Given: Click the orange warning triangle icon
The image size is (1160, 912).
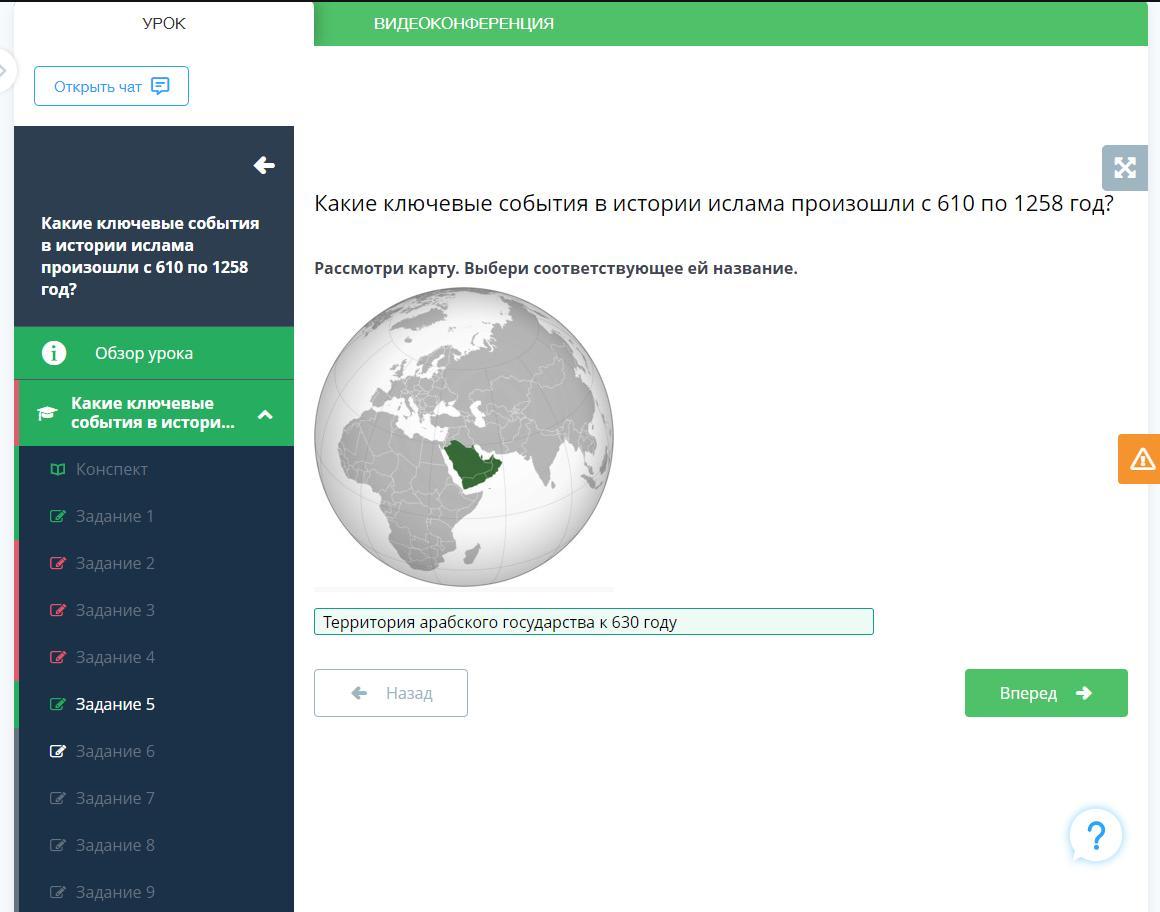Looking at the screenshot, I should click(x=1141, y=459).
